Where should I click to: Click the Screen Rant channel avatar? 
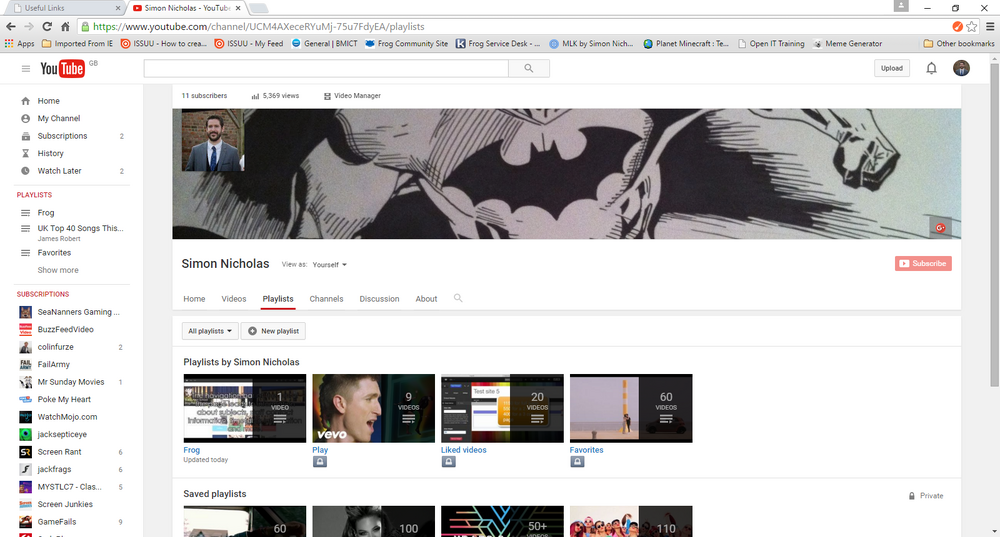click(x=26, y=452)
